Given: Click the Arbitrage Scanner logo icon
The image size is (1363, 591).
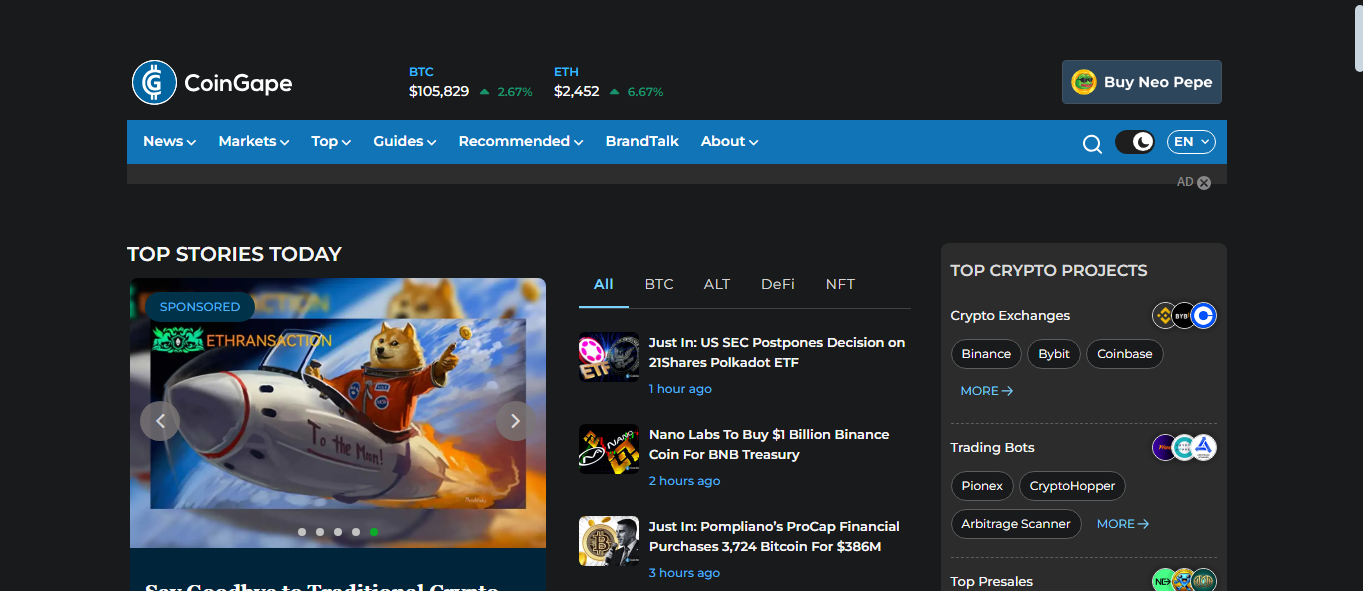Looking at the screenshot, I should [1204, 448].
